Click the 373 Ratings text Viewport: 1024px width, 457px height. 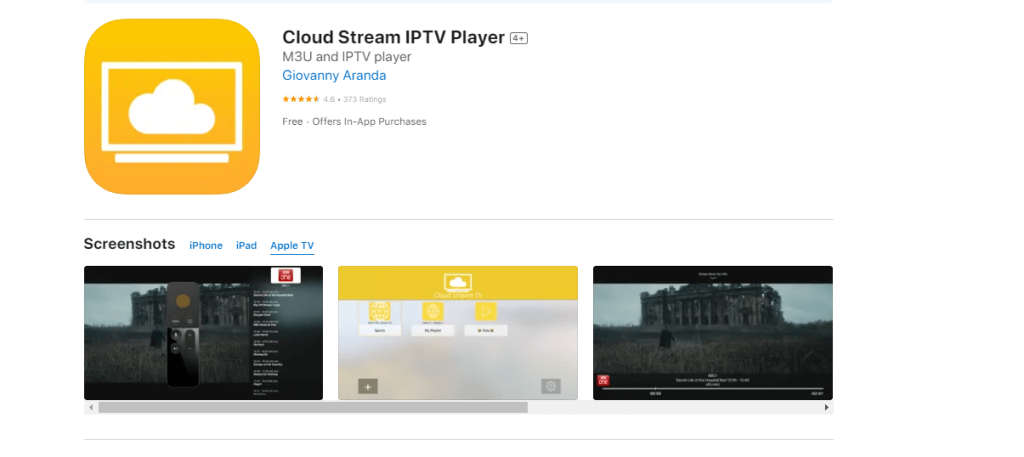364,99
